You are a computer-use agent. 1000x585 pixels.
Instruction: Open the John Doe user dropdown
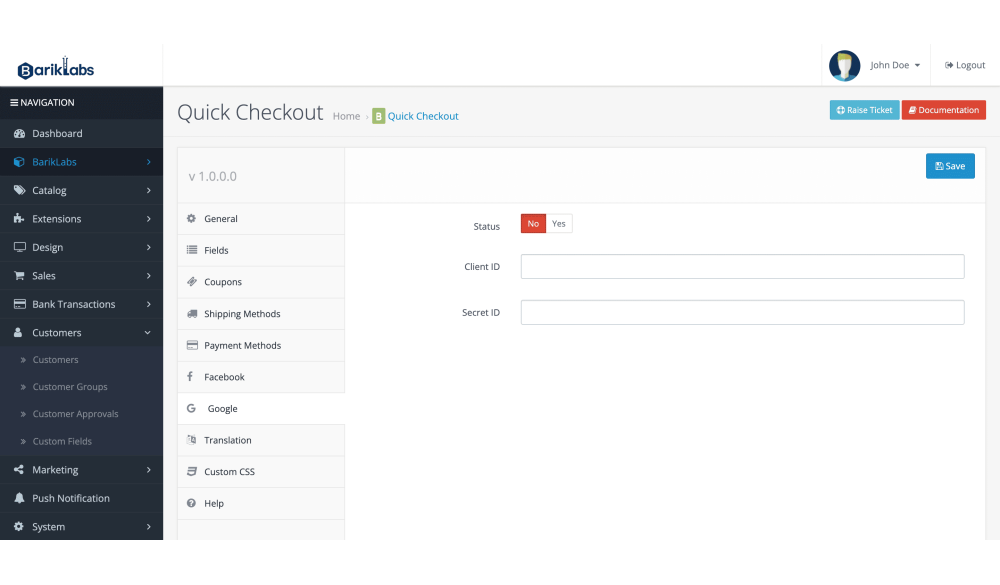pyautogui.click(x=894, y=66)
